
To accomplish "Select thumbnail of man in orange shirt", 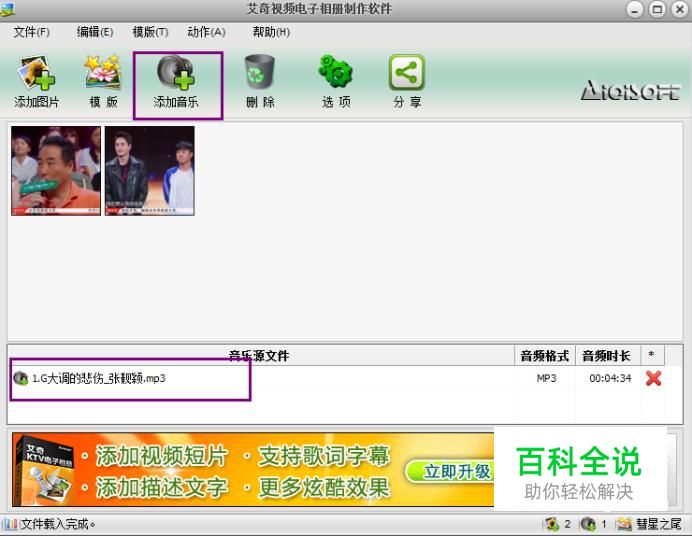I will 56,171.
